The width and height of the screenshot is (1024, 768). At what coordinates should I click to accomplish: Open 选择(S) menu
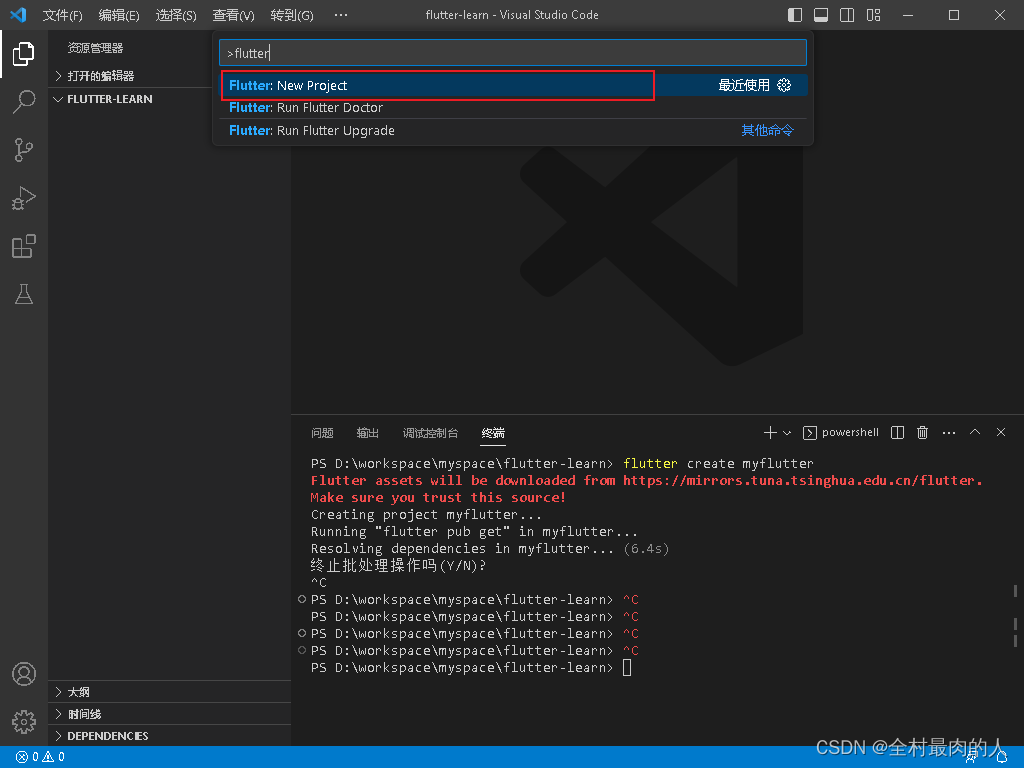(x=176, y=15)
